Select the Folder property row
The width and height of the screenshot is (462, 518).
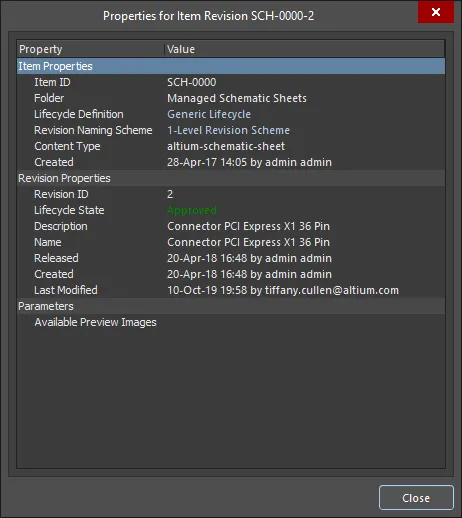point(231,98)
